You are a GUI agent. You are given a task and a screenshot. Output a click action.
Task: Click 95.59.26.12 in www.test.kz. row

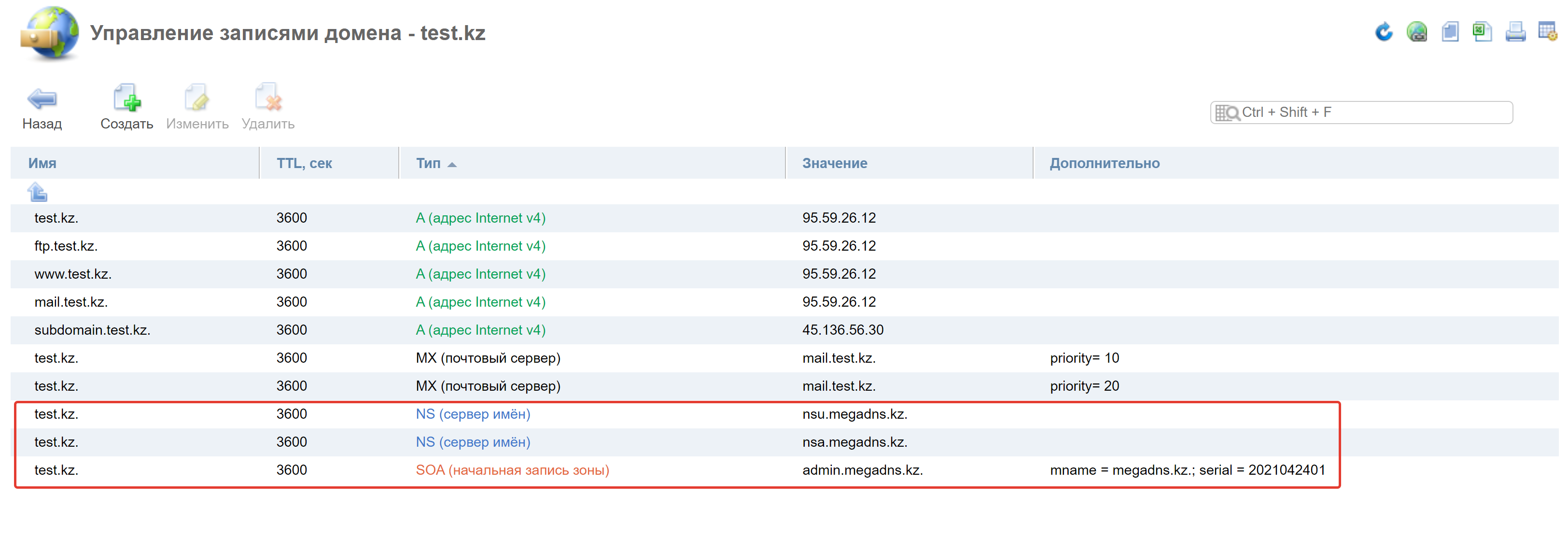pyautogui.click(x=839, y=274)
